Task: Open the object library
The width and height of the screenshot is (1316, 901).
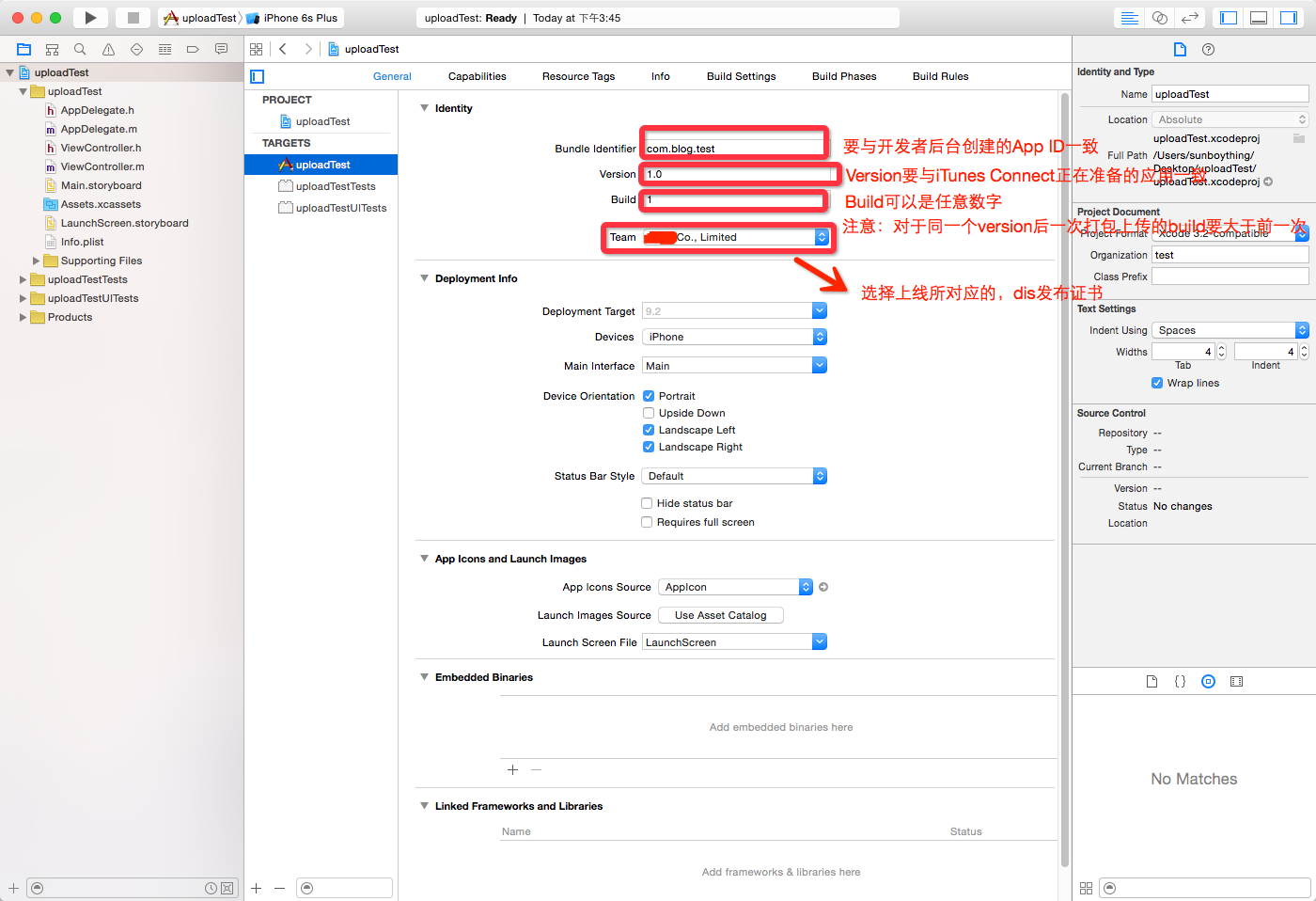Action: [x=1209, y=681]
